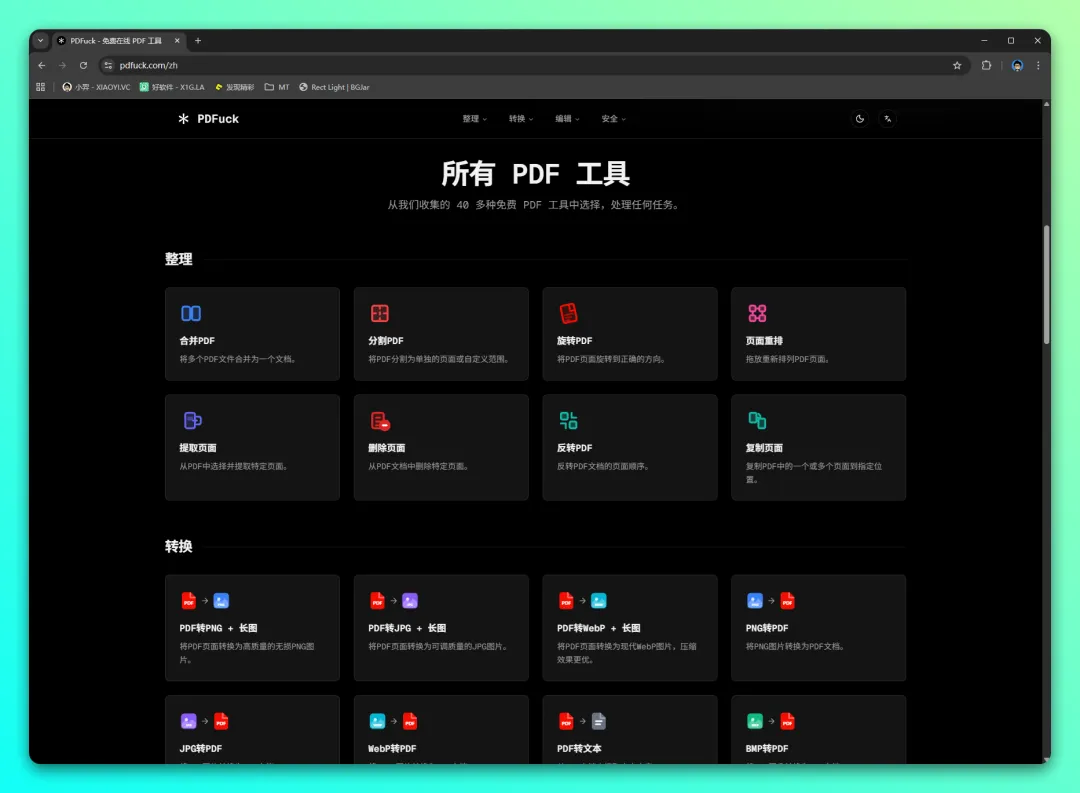Click WebP icon on WebP转PDF card
The image size is (1080, 793).
pos(377,721)
